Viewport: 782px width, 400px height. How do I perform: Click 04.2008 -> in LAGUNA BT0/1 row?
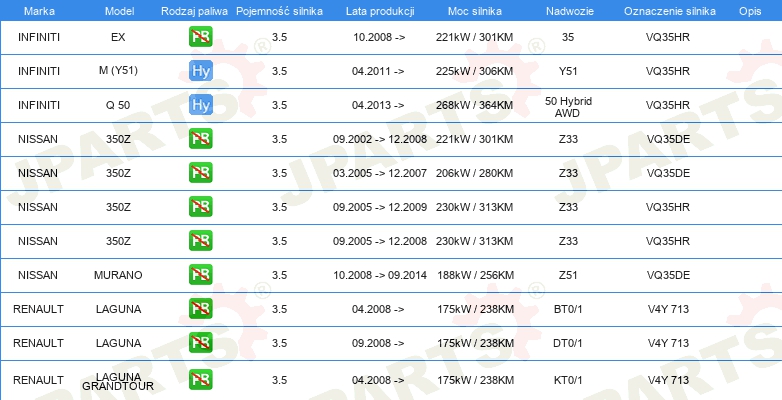point(378,309)
